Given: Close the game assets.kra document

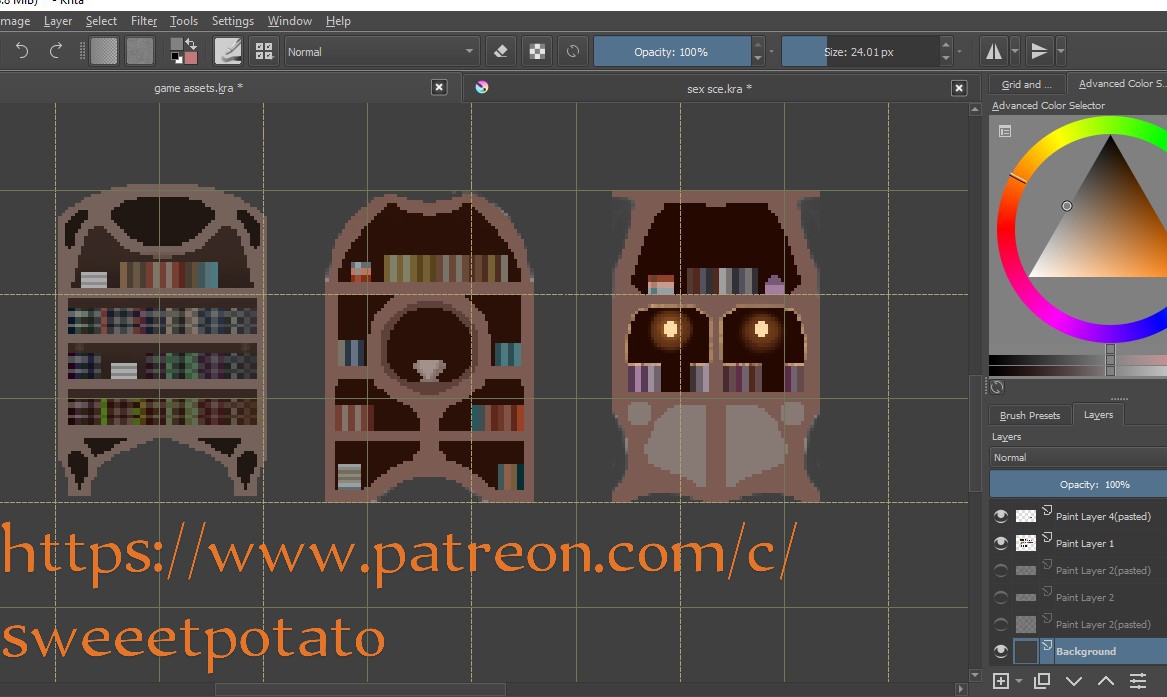Looking at the screenshot, I should (439, 88).
